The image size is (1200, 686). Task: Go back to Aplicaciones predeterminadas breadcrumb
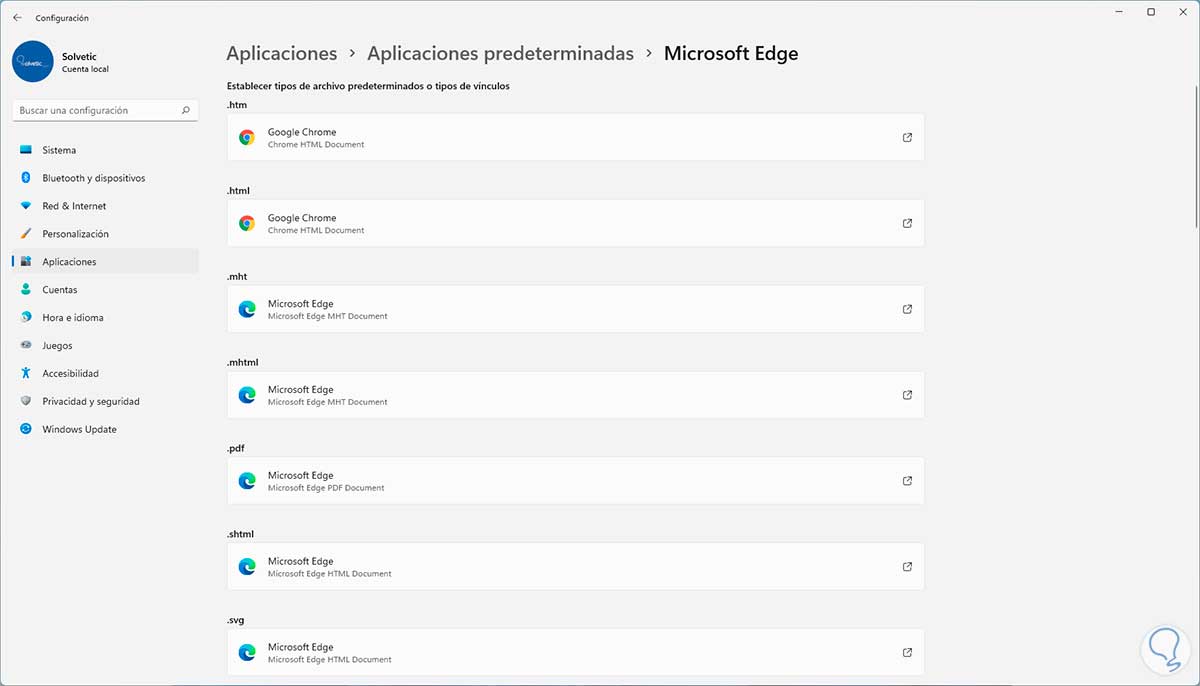click(500, 54)
